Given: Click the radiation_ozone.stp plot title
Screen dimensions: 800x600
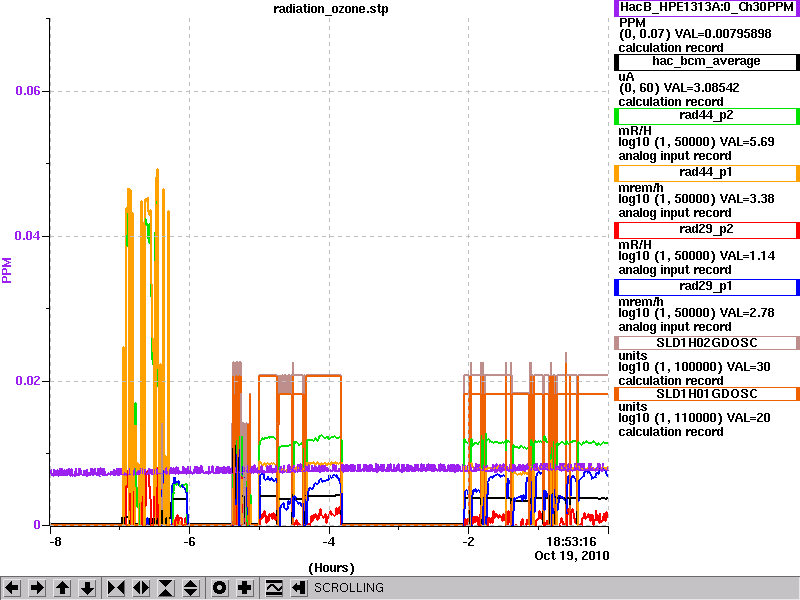Looking at the screenshot, I should click(331, 9).
